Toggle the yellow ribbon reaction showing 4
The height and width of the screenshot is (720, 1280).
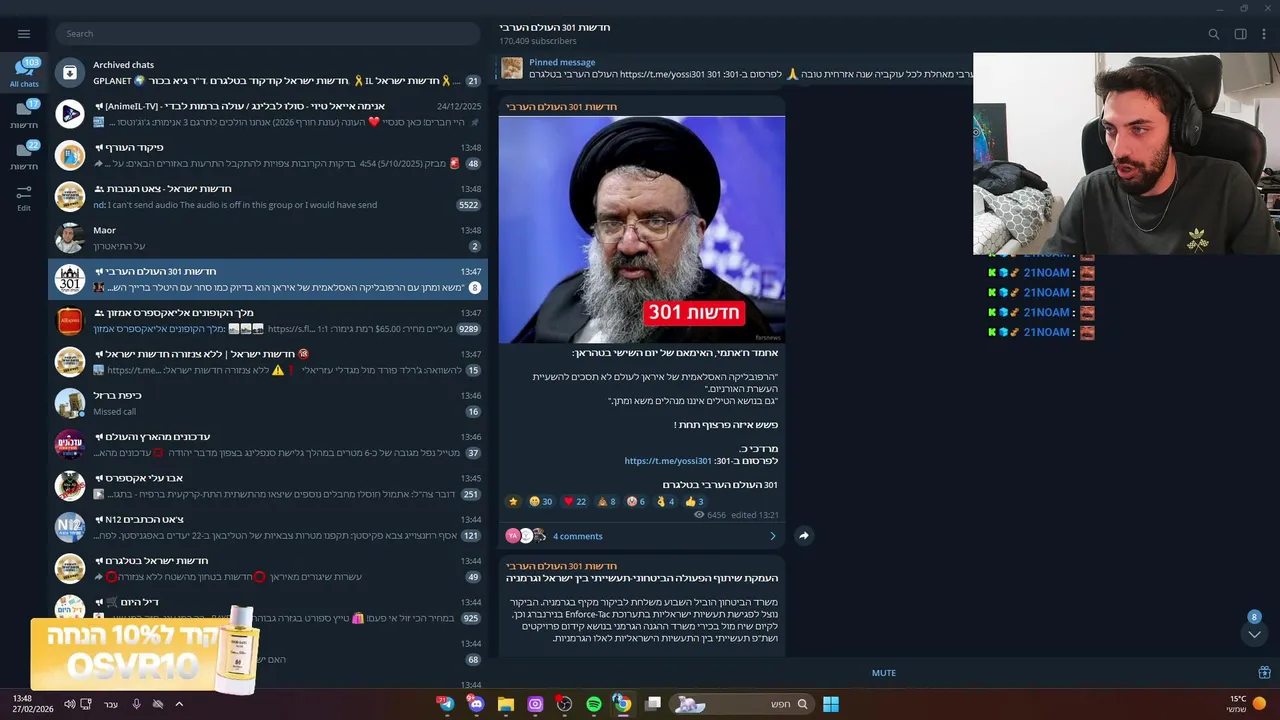666,501
